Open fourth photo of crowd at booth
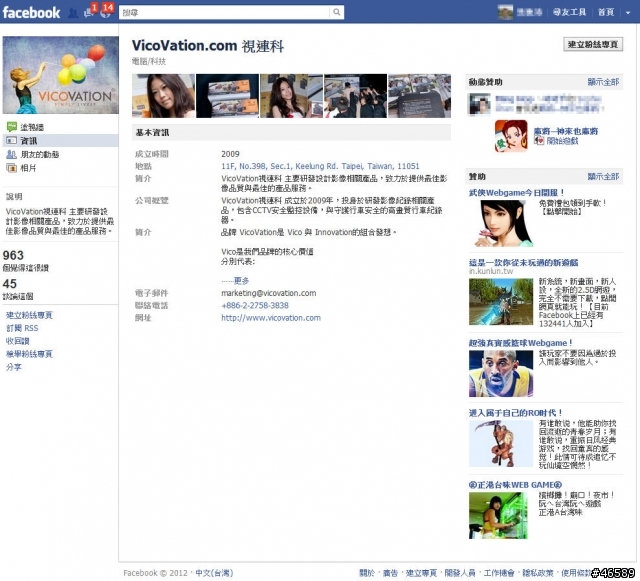The width and height of the screenshot is (640, 581). (x=356, y=96)
